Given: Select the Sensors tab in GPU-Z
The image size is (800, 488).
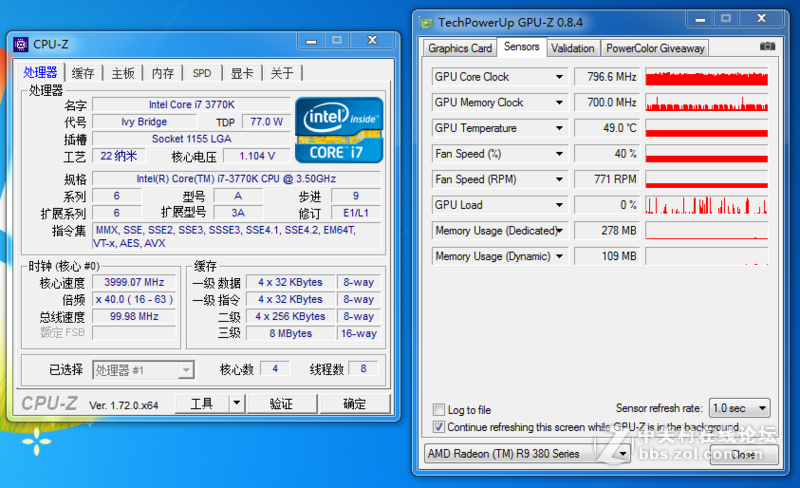Looking at the screenshot, I should point(521,46).
